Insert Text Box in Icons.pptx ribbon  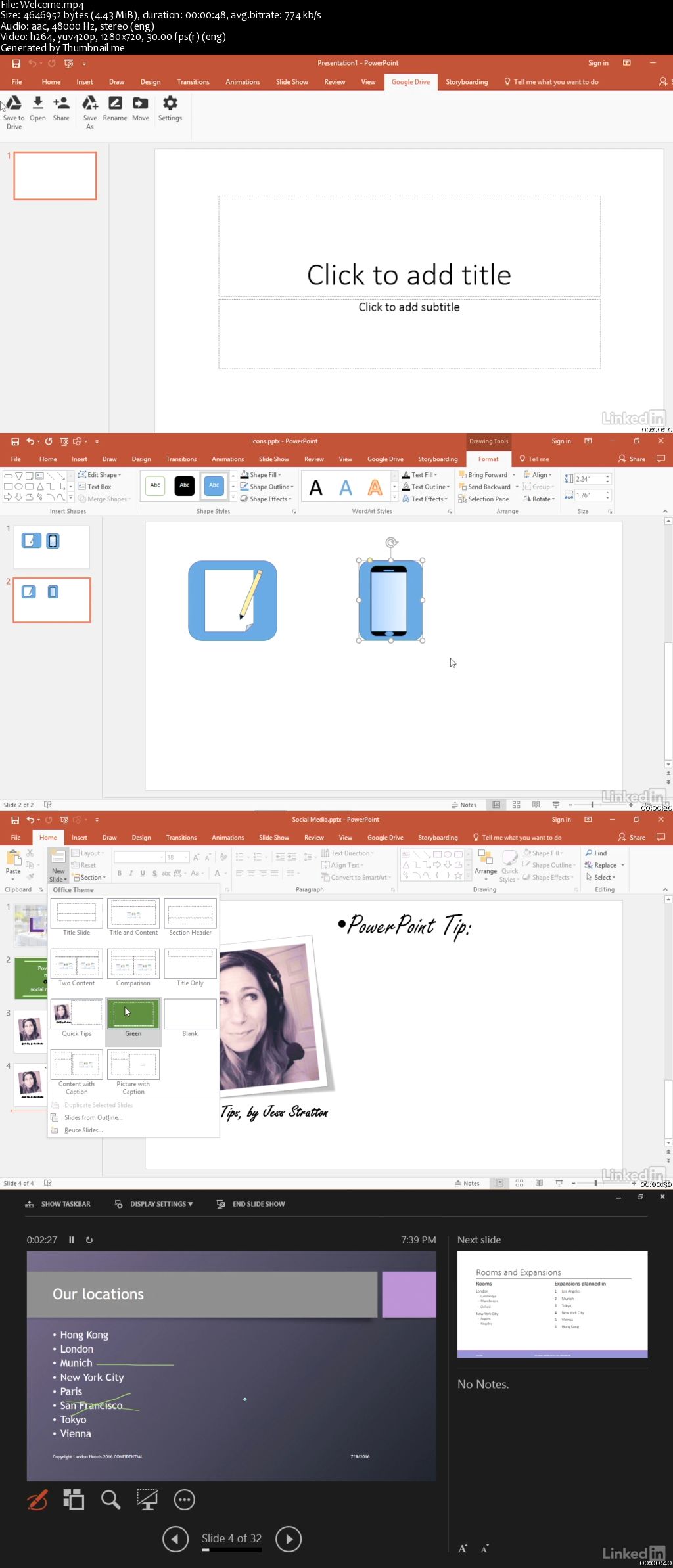point(95,487)
